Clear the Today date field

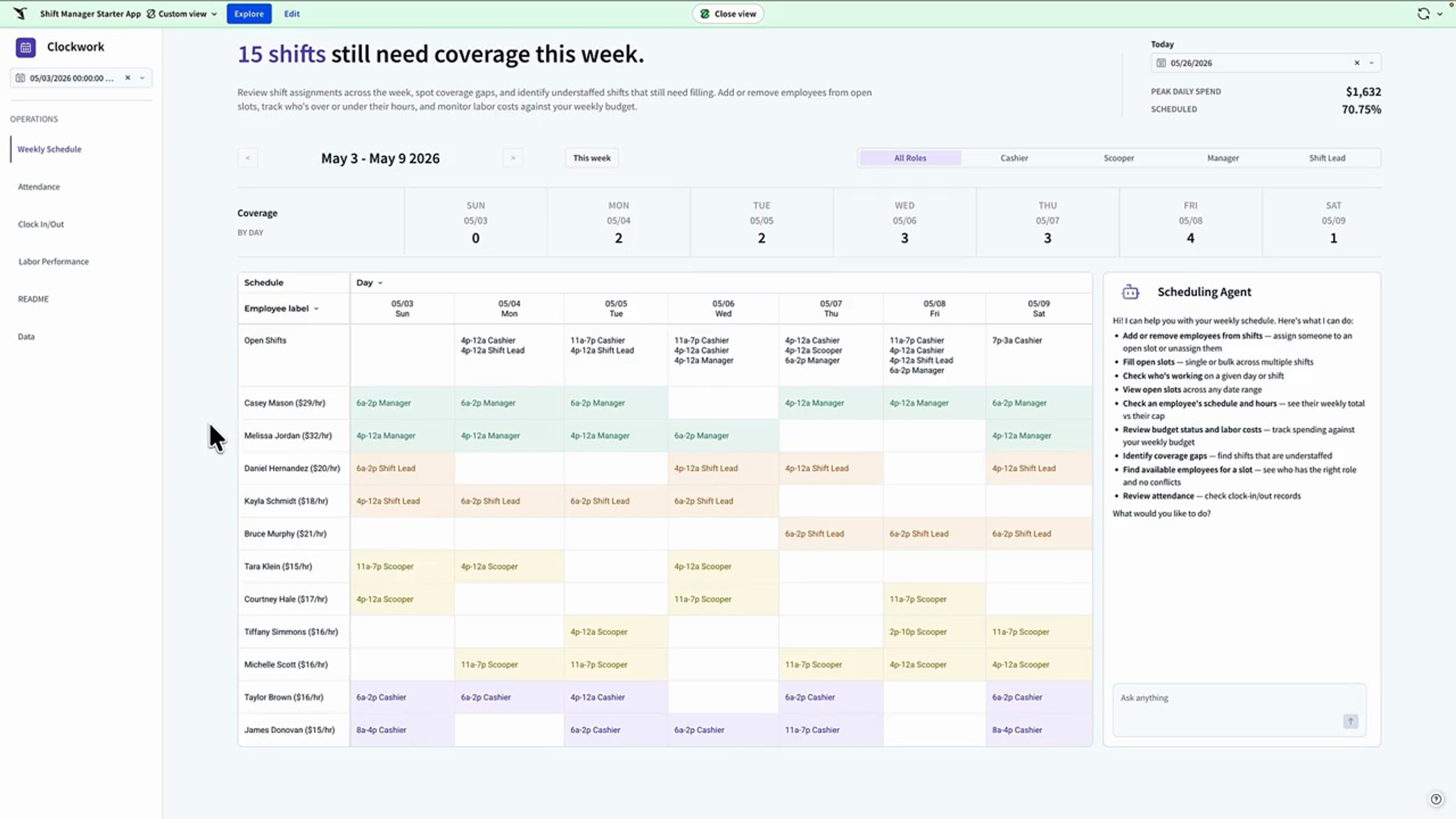1357,63
